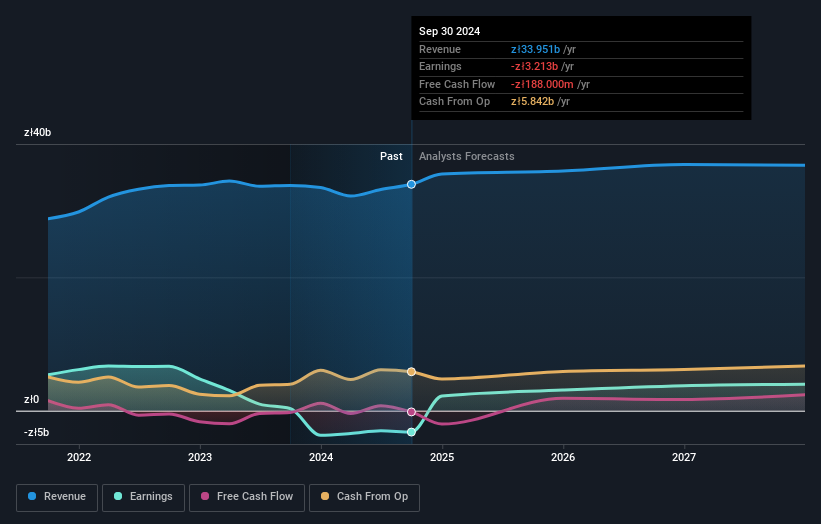The width and height of the screenshot is (821, 524).
Task: Click the -zł3.213b earnings value in tooltip
Action: click(x=534, y=66)
